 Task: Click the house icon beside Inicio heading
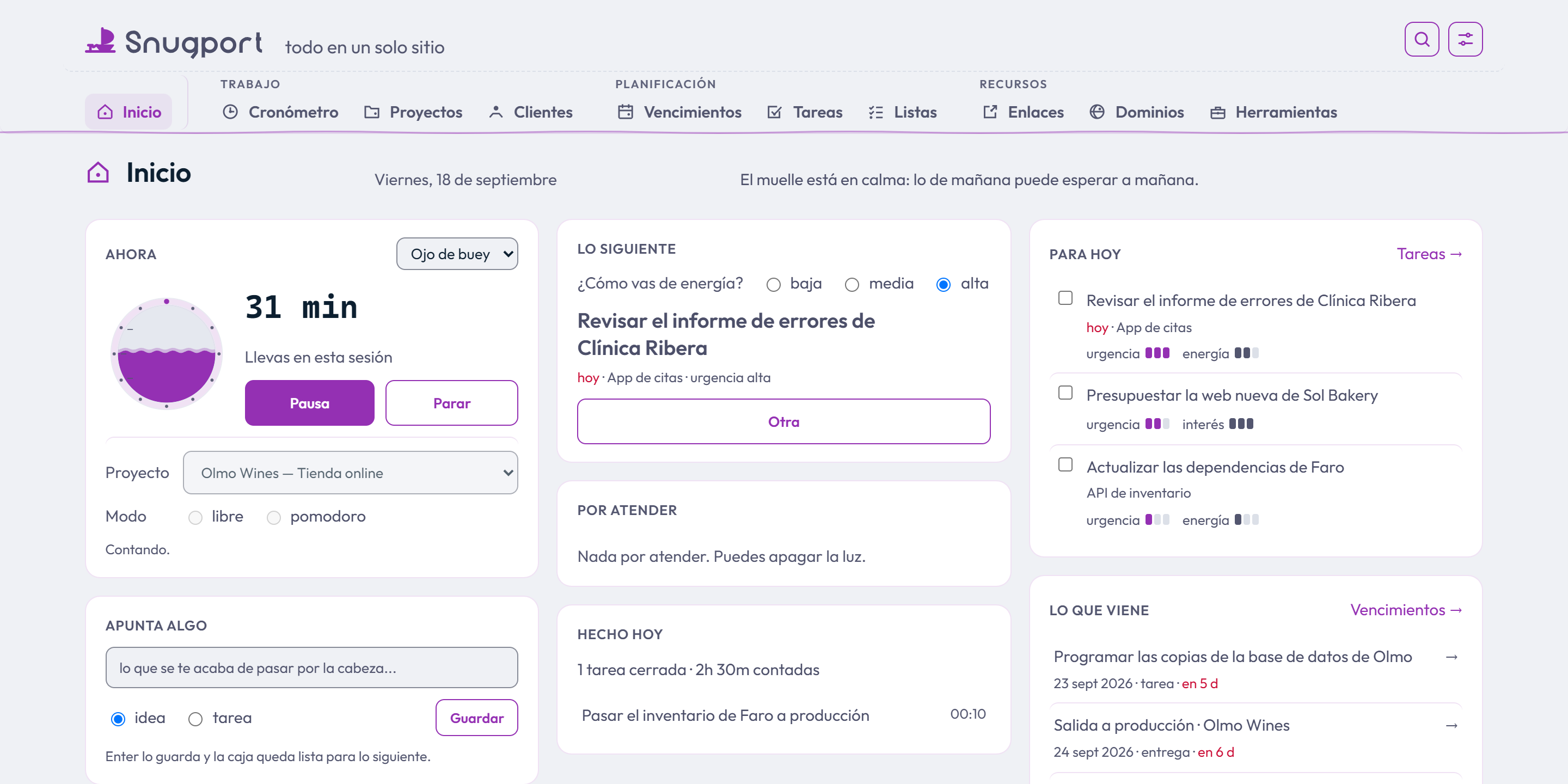click(98, 172)
